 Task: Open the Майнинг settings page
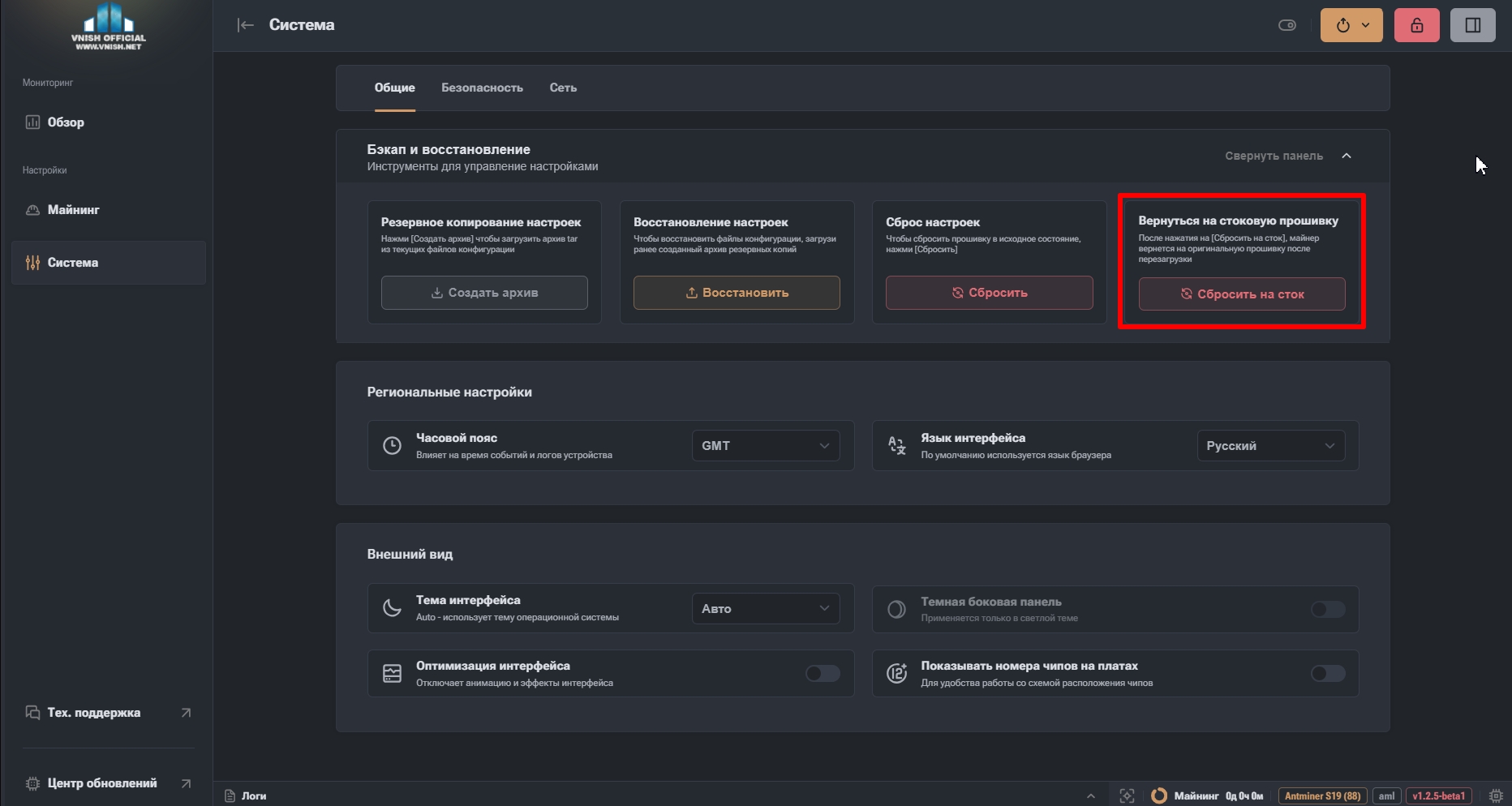(x=108, y=210)
